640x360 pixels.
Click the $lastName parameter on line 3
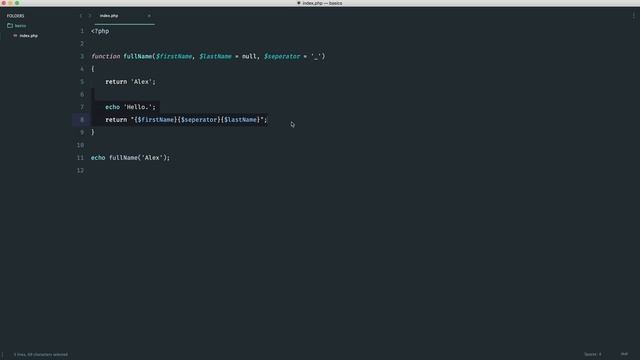point(216,56)
